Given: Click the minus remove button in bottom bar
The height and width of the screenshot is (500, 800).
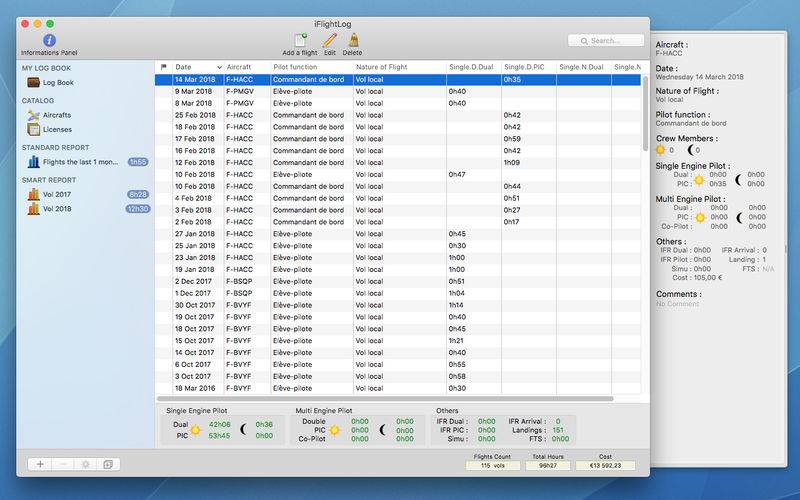Looking at the screenshot, I should [63, 464].
